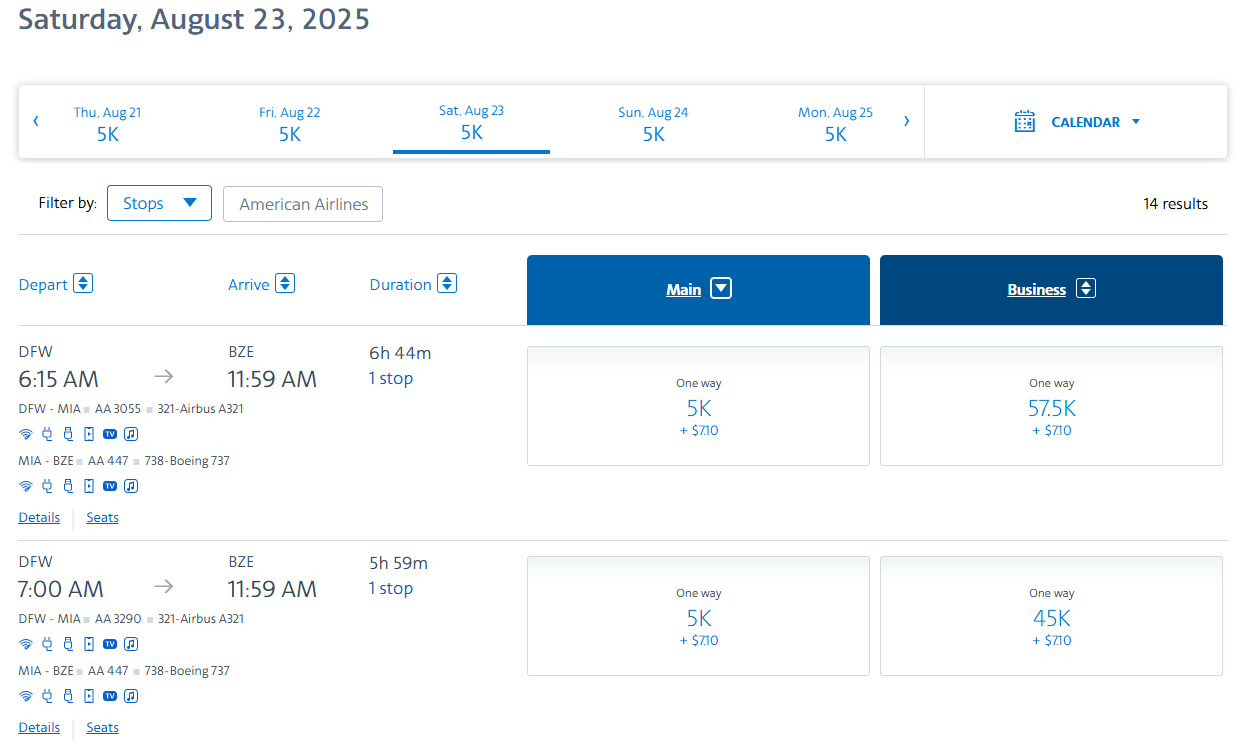This screenshot has width=1246, height=744.
Task: Select the Fri, Aug 22 date tab
Action: (x=290, y=121)
